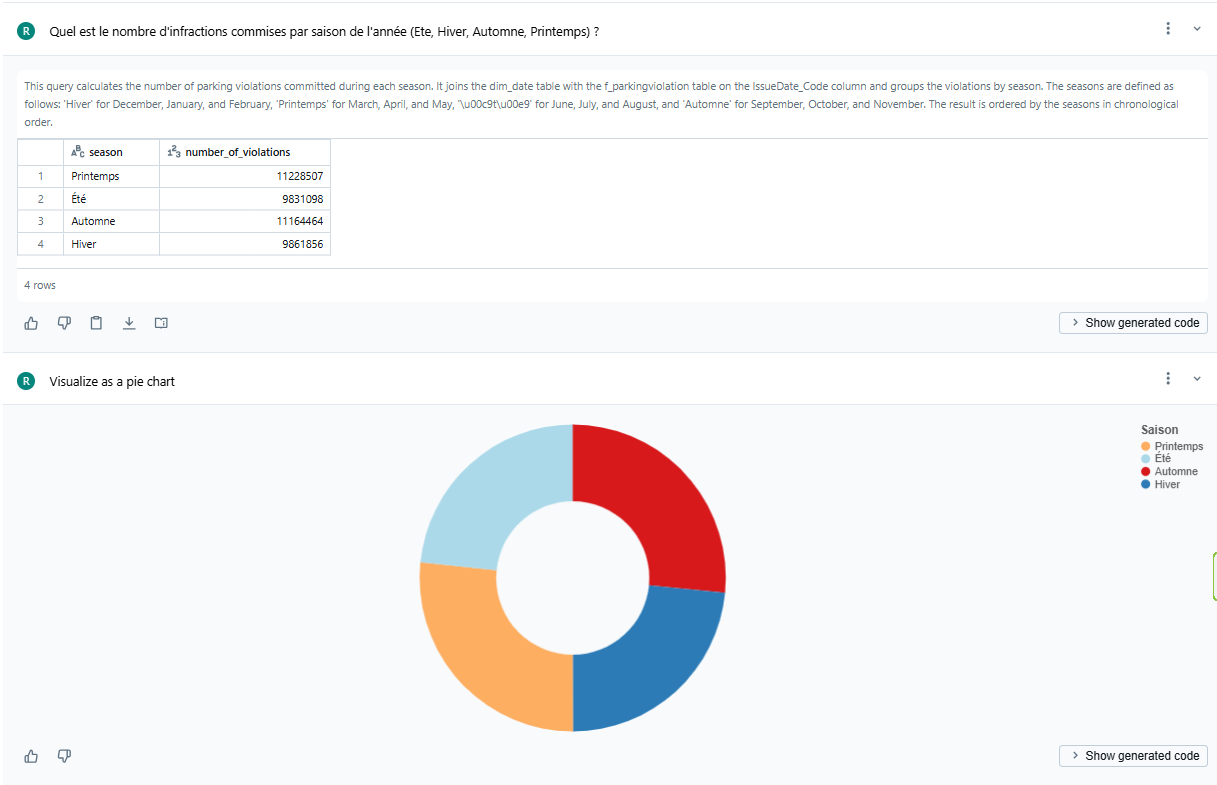This screenshot has height=785, width=1217.
Task: Click thumbs up under the pie chart
Action: click(31, 756)
